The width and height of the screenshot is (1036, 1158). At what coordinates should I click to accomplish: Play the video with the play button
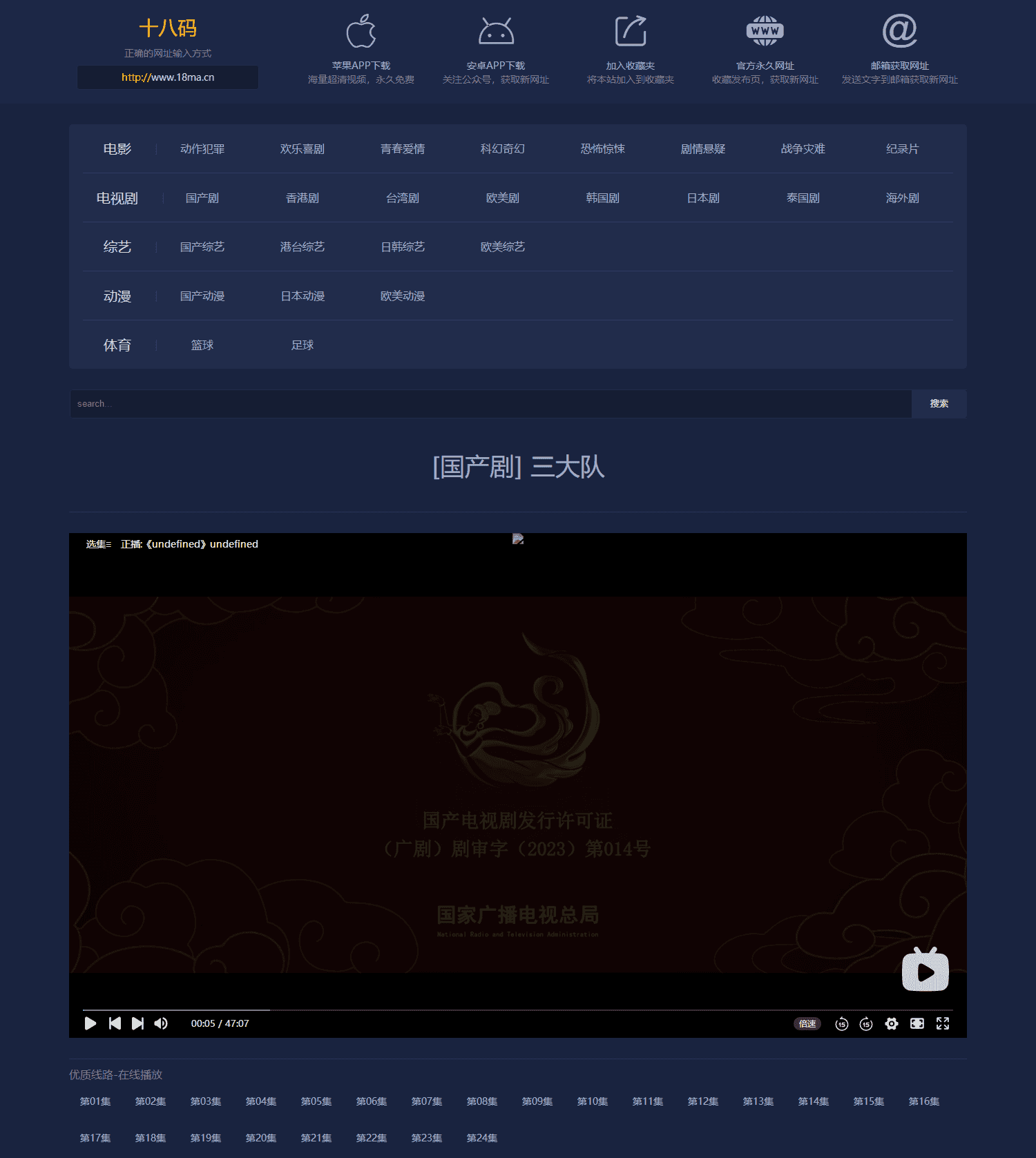tap(90, 1023)
